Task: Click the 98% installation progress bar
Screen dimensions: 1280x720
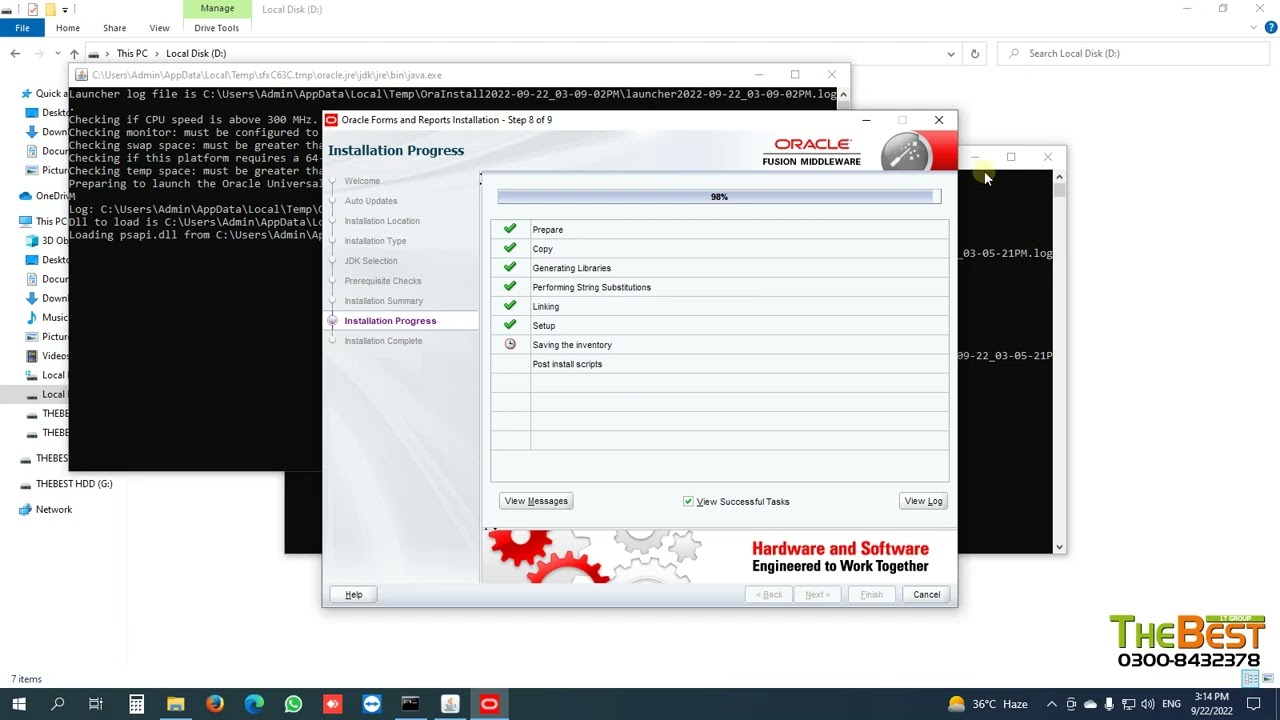Action: 719,197
